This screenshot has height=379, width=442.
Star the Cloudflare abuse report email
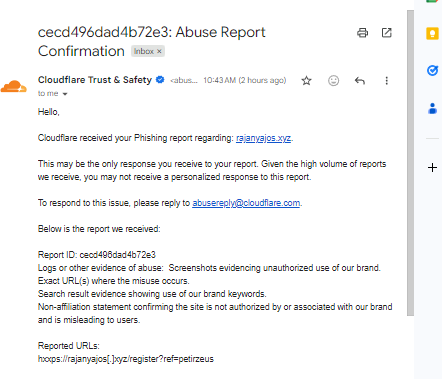306,81
